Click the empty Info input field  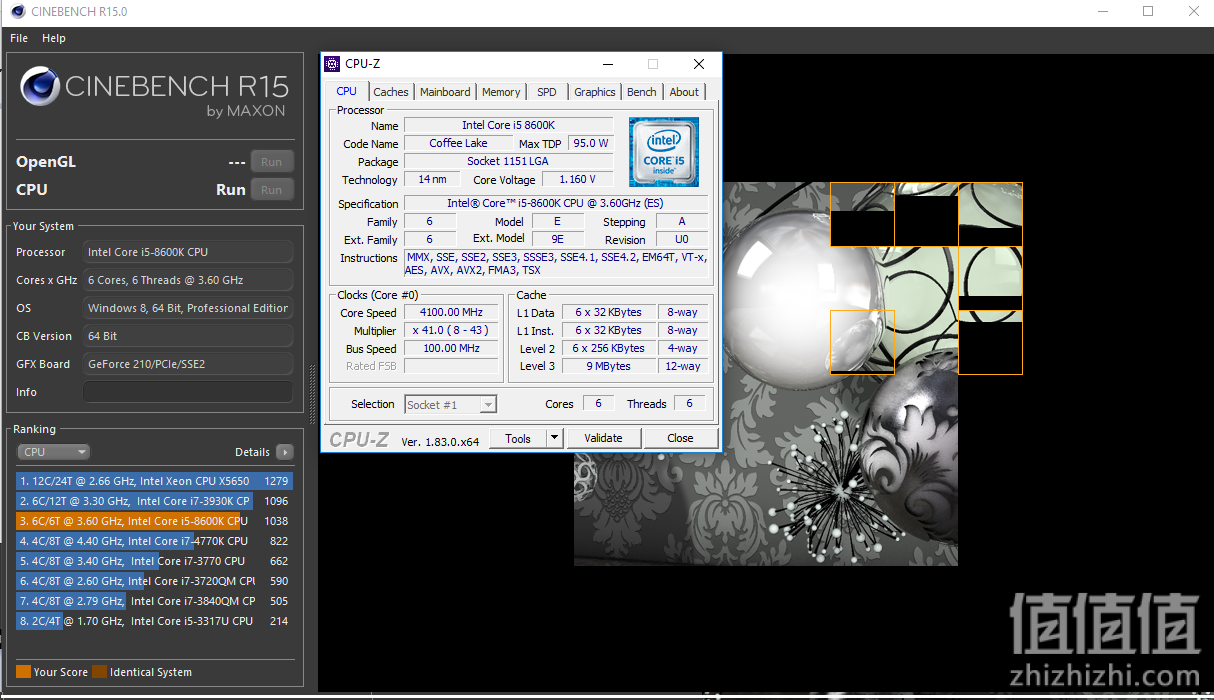coord(188,392)
